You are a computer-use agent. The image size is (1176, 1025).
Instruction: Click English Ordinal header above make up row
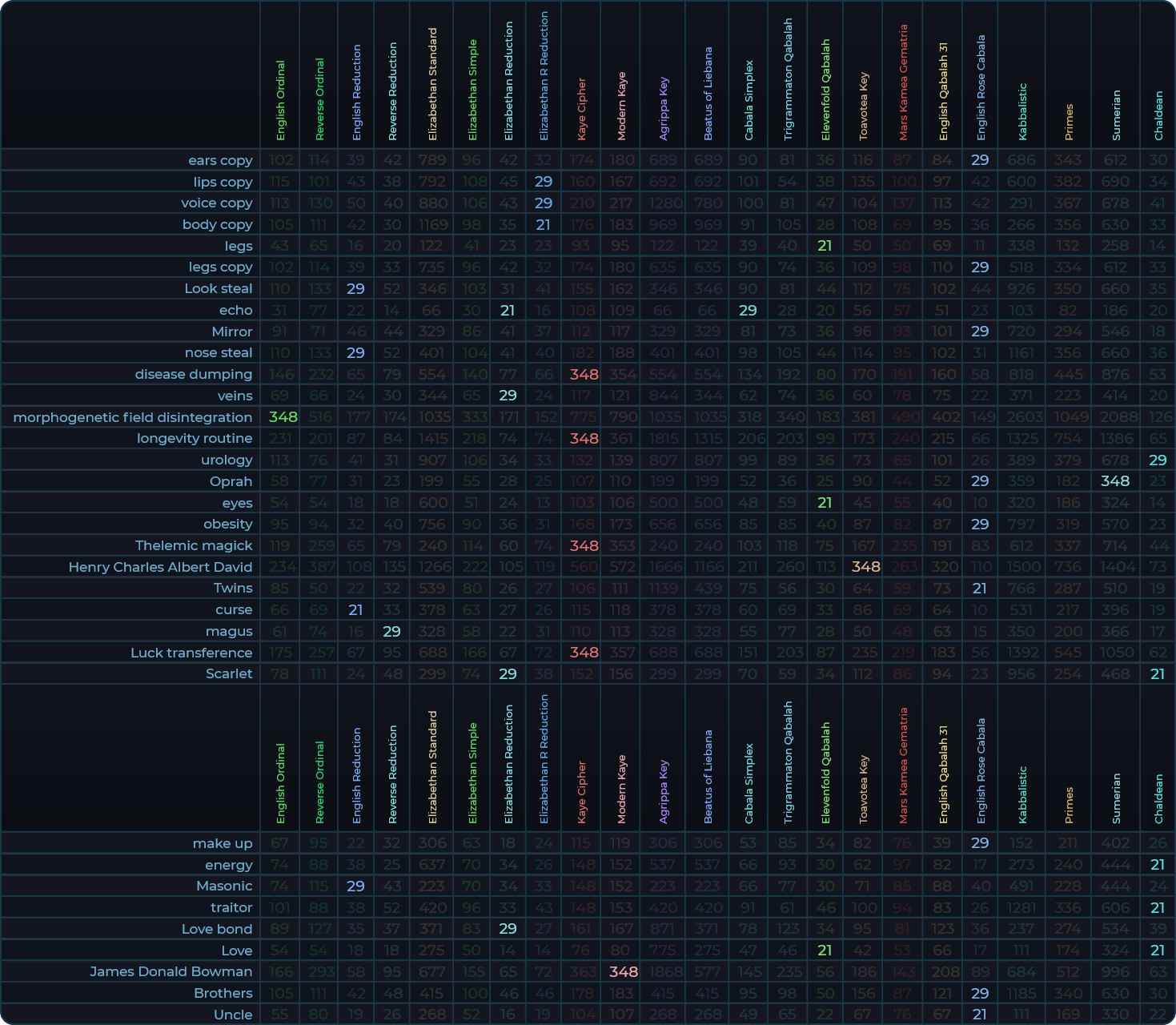pos(281,782)
